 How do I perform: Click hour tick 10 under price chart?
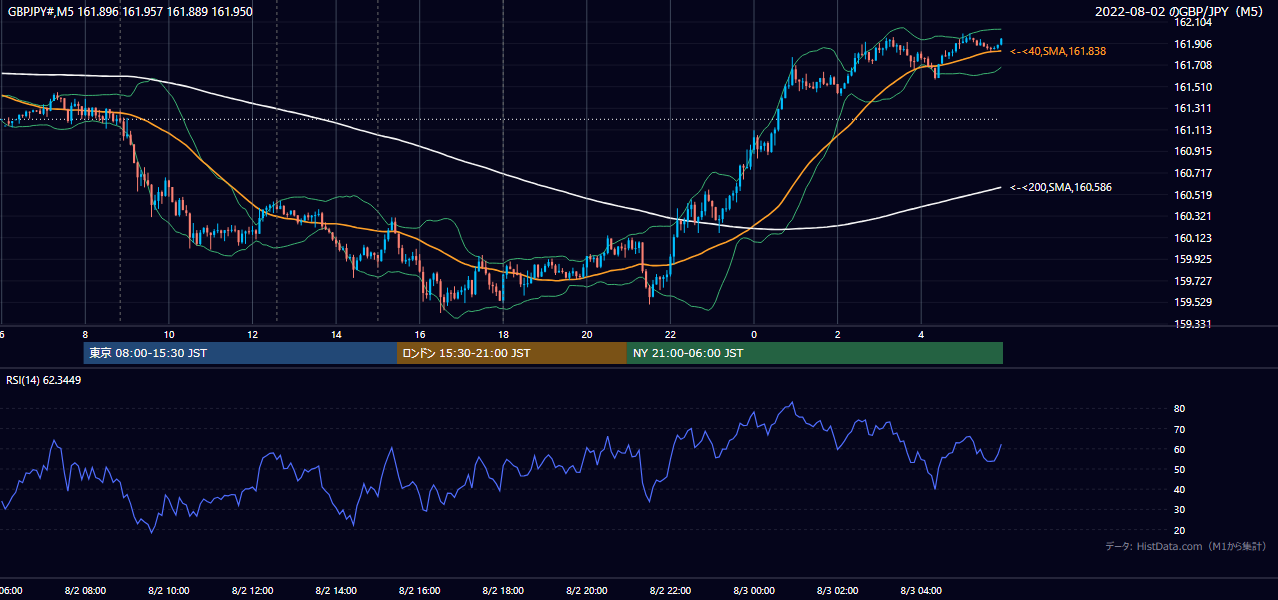169,335
